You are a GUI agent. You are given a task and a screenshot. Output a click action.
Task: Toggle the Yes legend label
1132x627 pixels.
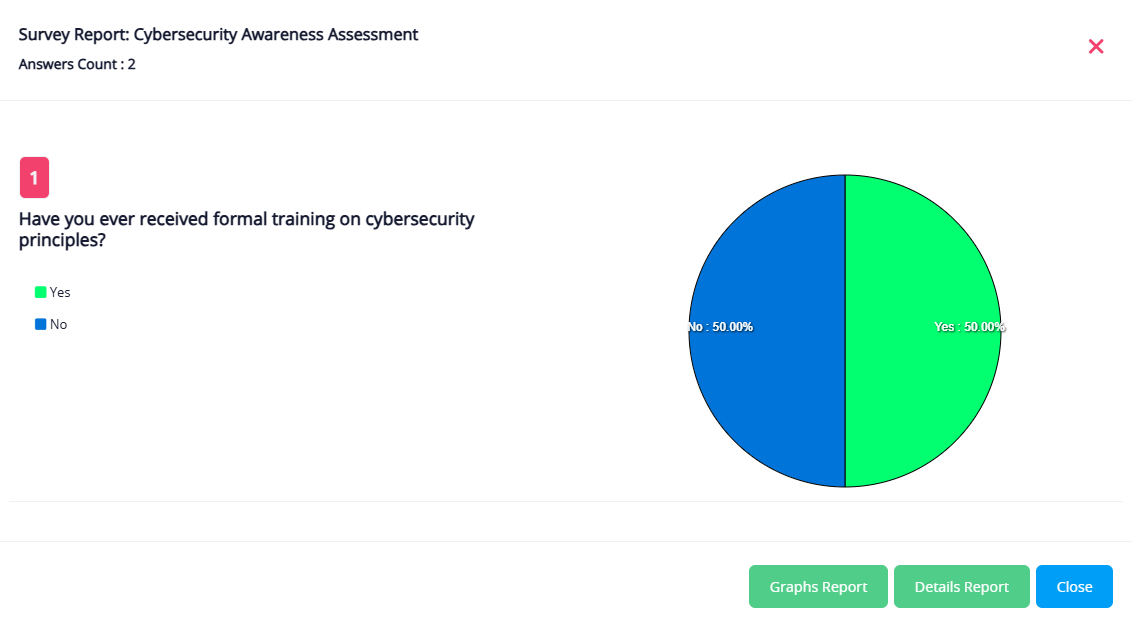click(60, 292)
